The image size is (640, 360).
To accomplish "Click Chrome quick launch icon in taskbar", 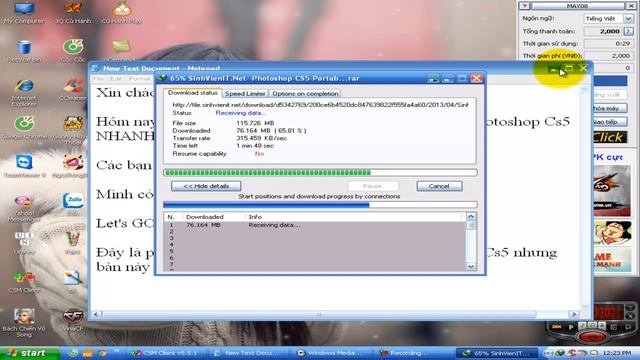I will pos(103,353).
